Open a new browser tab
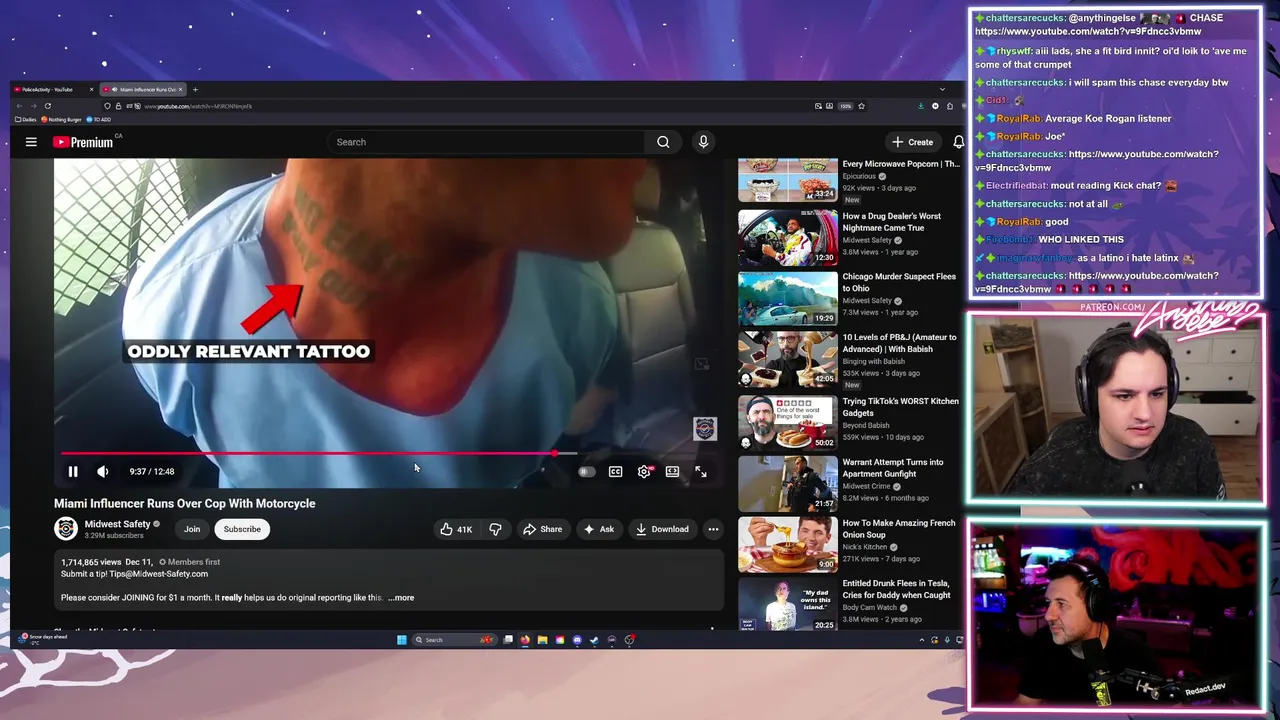 [195, 90]
